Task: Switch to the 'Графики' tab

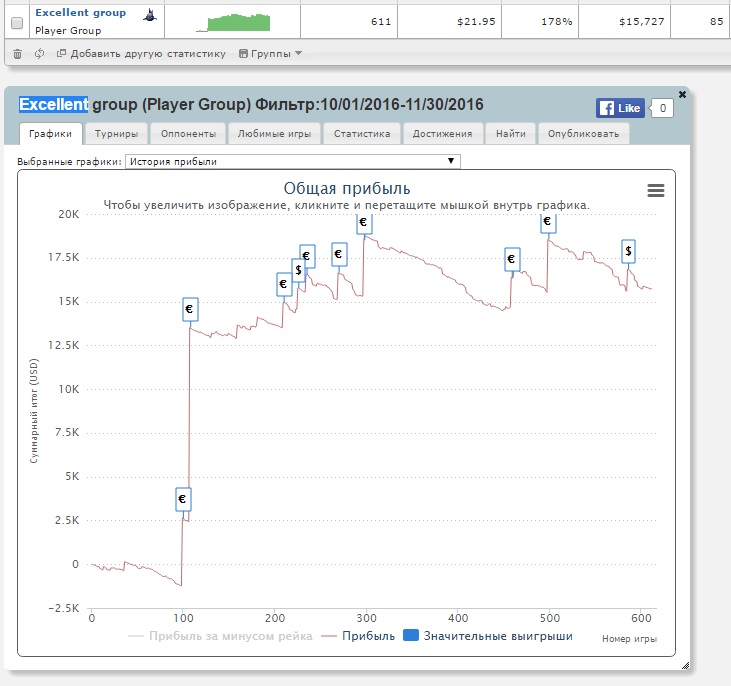Action: 50,134
